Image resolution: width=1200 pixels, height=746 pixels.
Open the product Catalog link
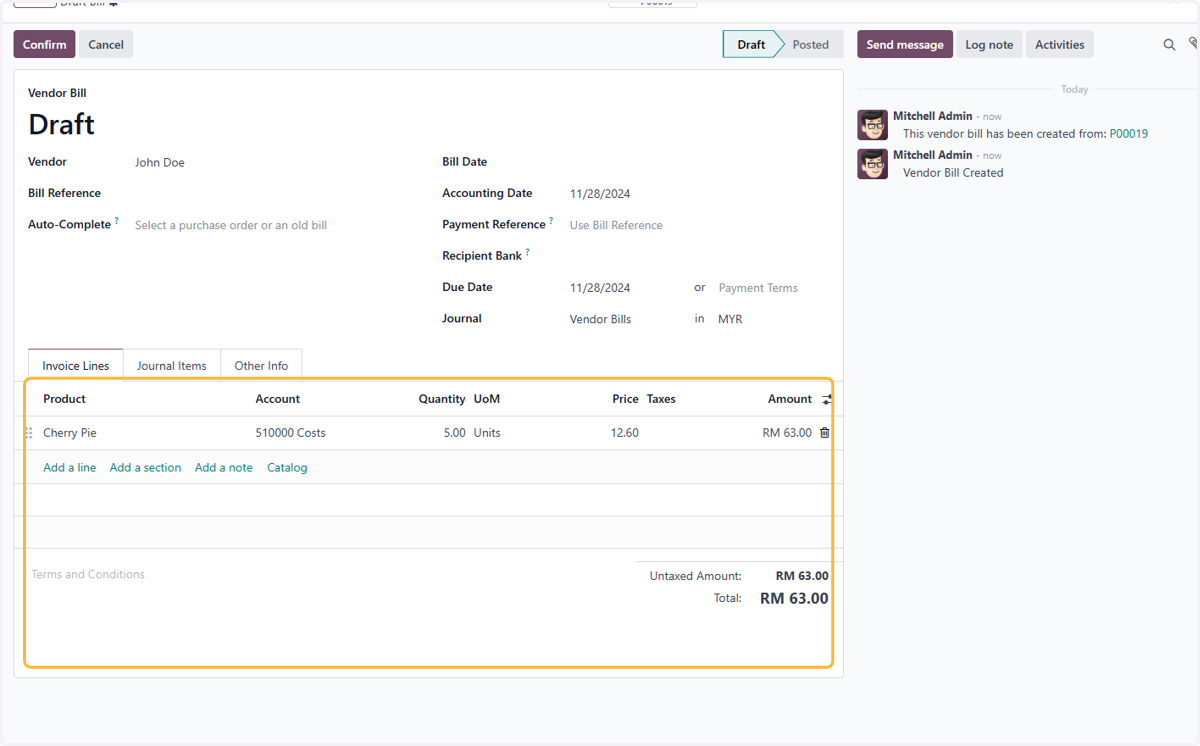287,467
